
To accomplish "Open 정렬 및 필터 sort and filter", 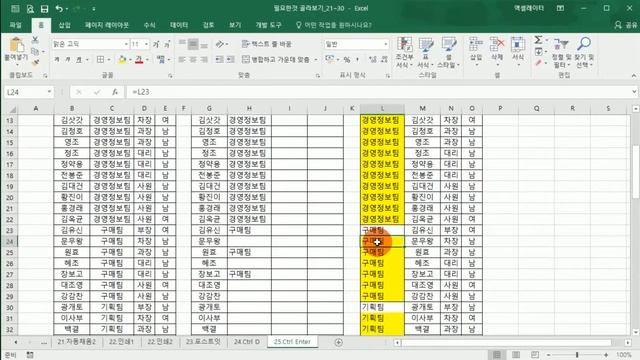I will point(561,52).
